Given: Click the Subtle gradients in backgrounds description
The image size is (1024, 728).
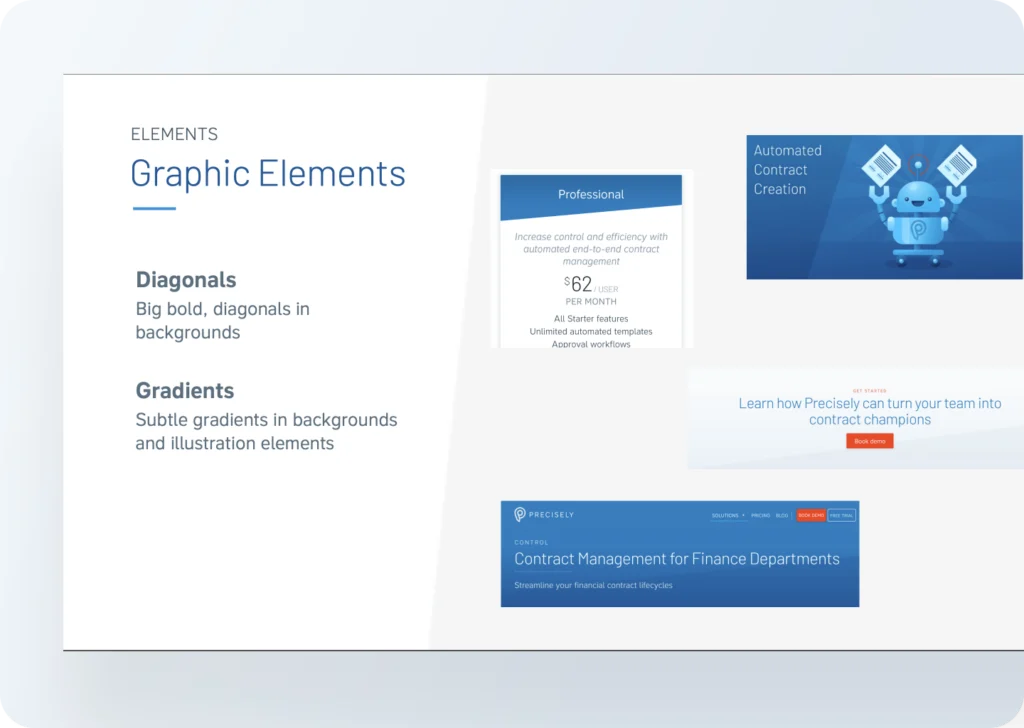Looking at the screenshot, I should pos(266,432).
